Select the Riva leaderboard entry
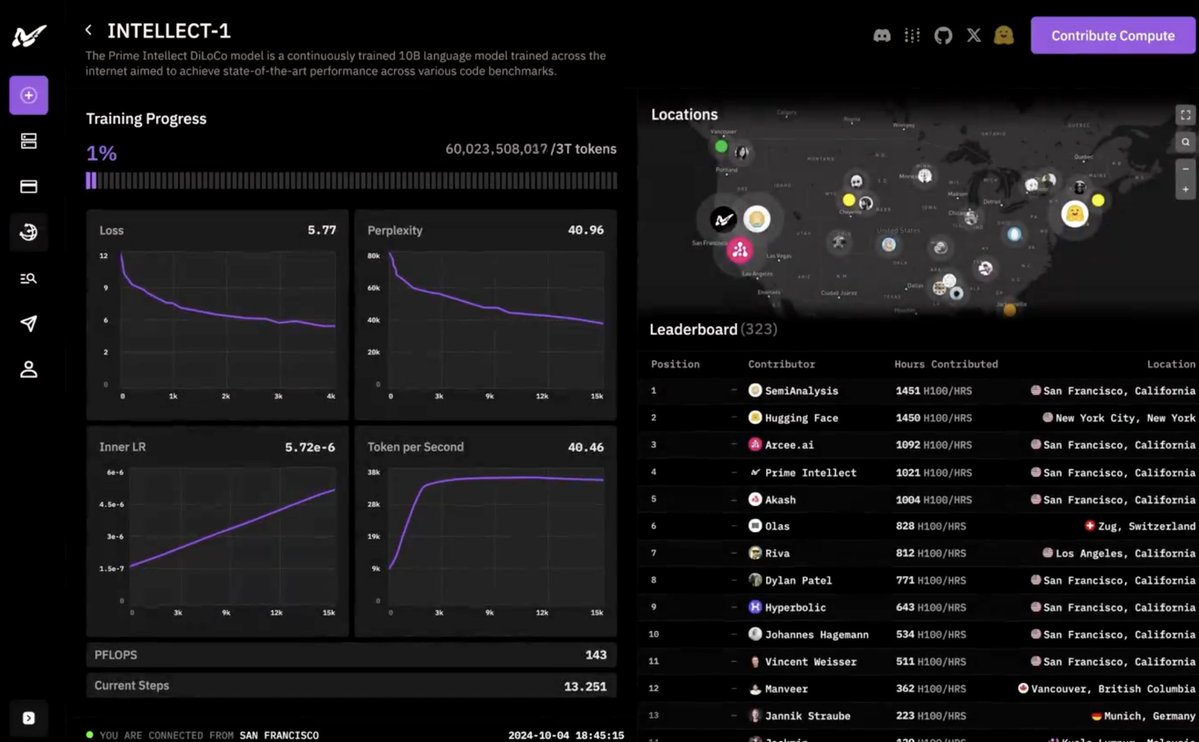This screenshot has height=742, width=1199. point(918,553)
